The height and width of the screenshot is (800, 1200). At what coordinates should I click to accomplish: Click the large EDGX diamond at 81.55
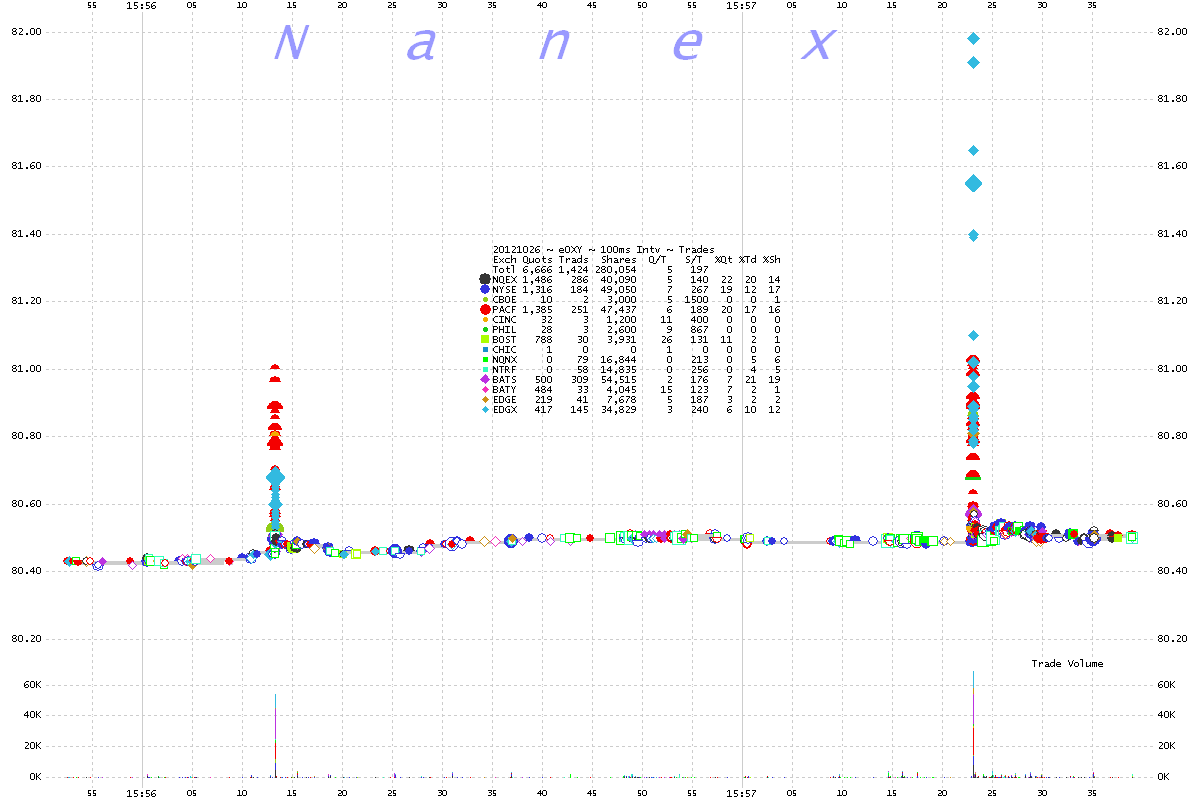(973, 183)
